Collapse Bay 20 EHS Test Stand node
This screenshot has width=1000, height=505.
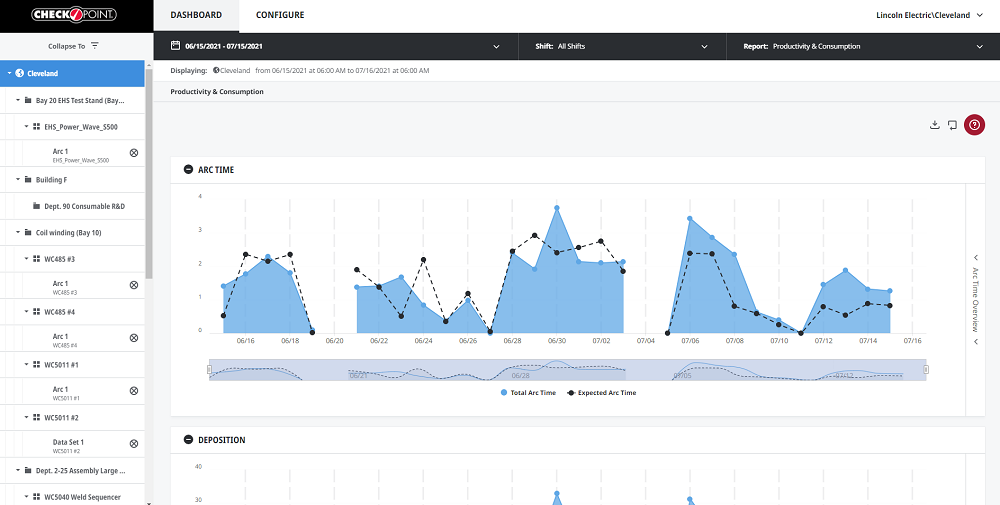coord(18,101)
